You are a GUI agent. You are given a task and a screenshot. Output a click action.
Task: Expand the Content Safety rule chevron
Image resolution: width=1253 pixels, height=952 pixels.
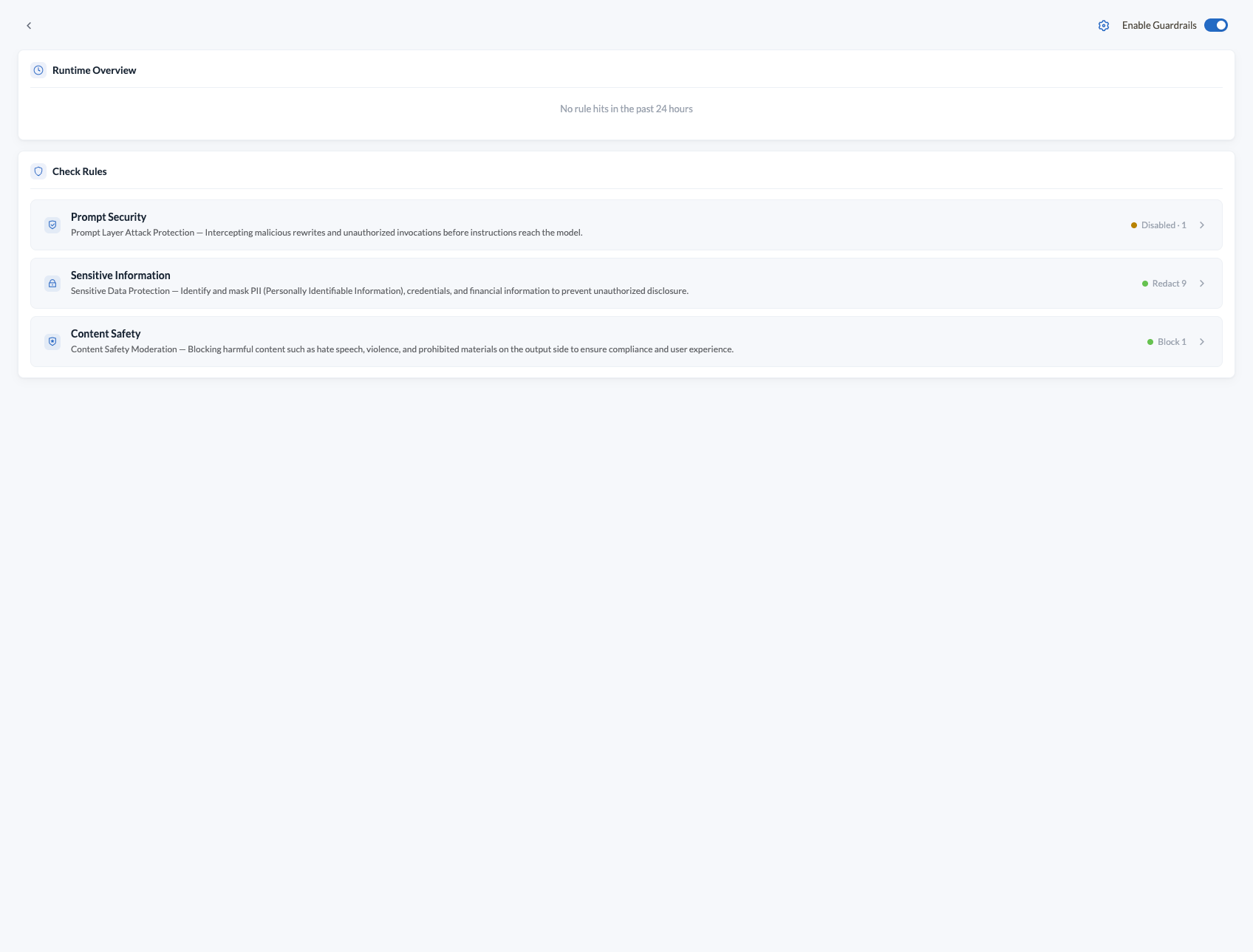click(x=1202, y=342)
